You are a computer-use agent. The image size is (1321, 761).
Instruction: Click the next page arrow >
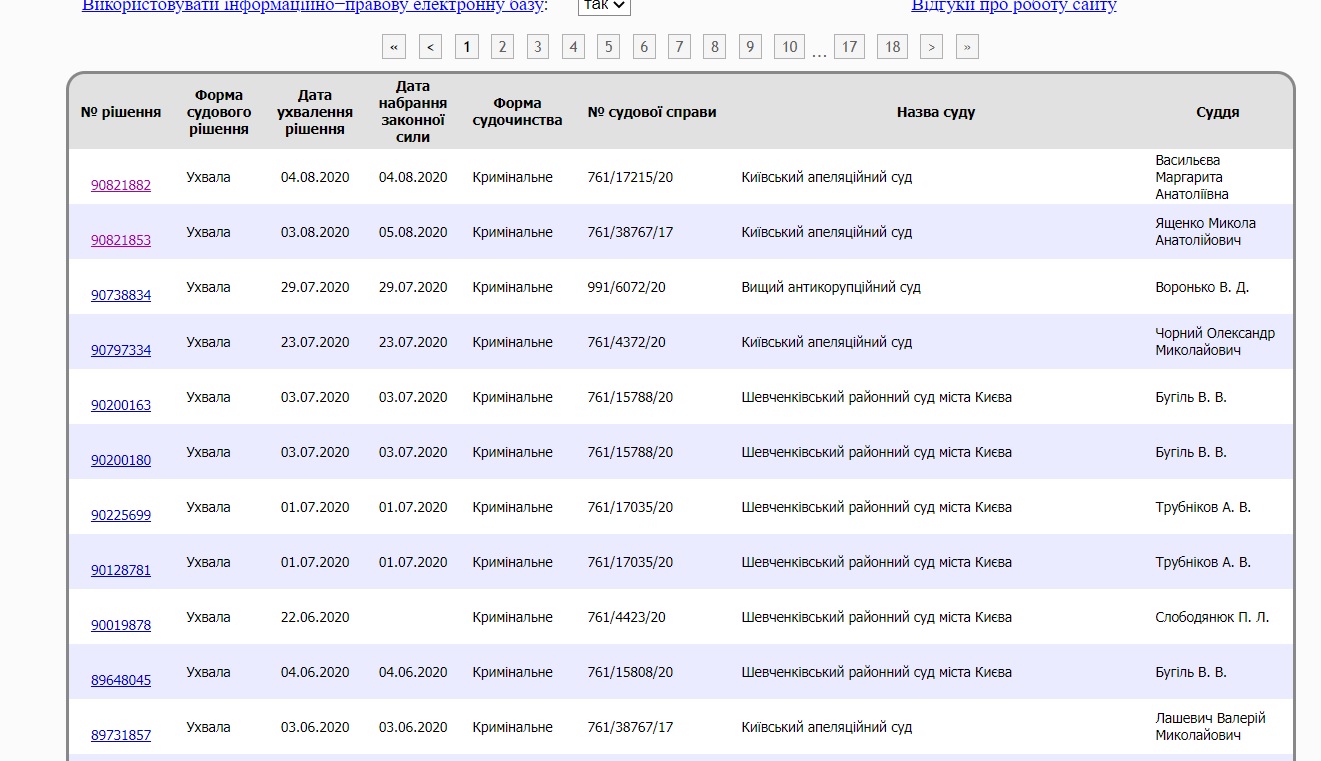[x=931, y=47]
